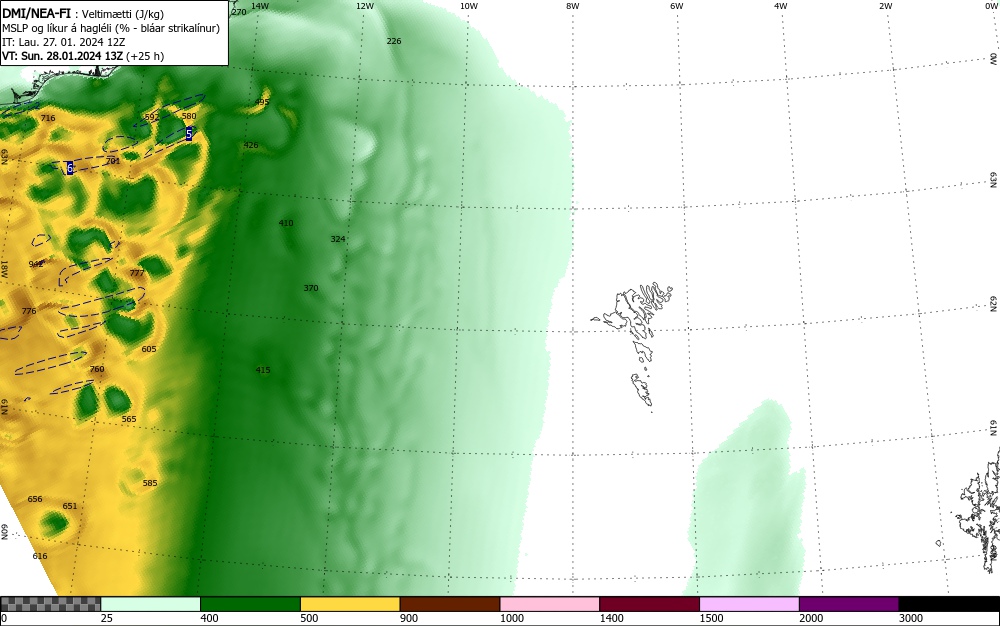Click the 12W longitude label
This screenshot has width=1000, height=626.
pos(364,6)
